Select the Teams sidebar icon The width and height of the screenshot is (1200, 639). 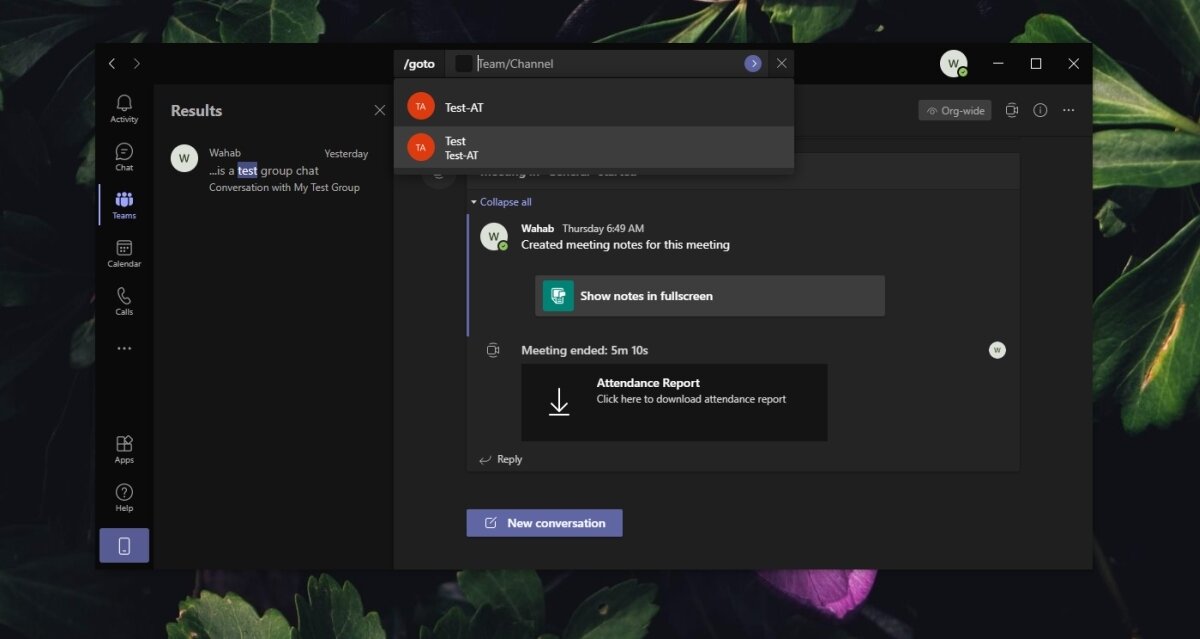coord(123,205)
